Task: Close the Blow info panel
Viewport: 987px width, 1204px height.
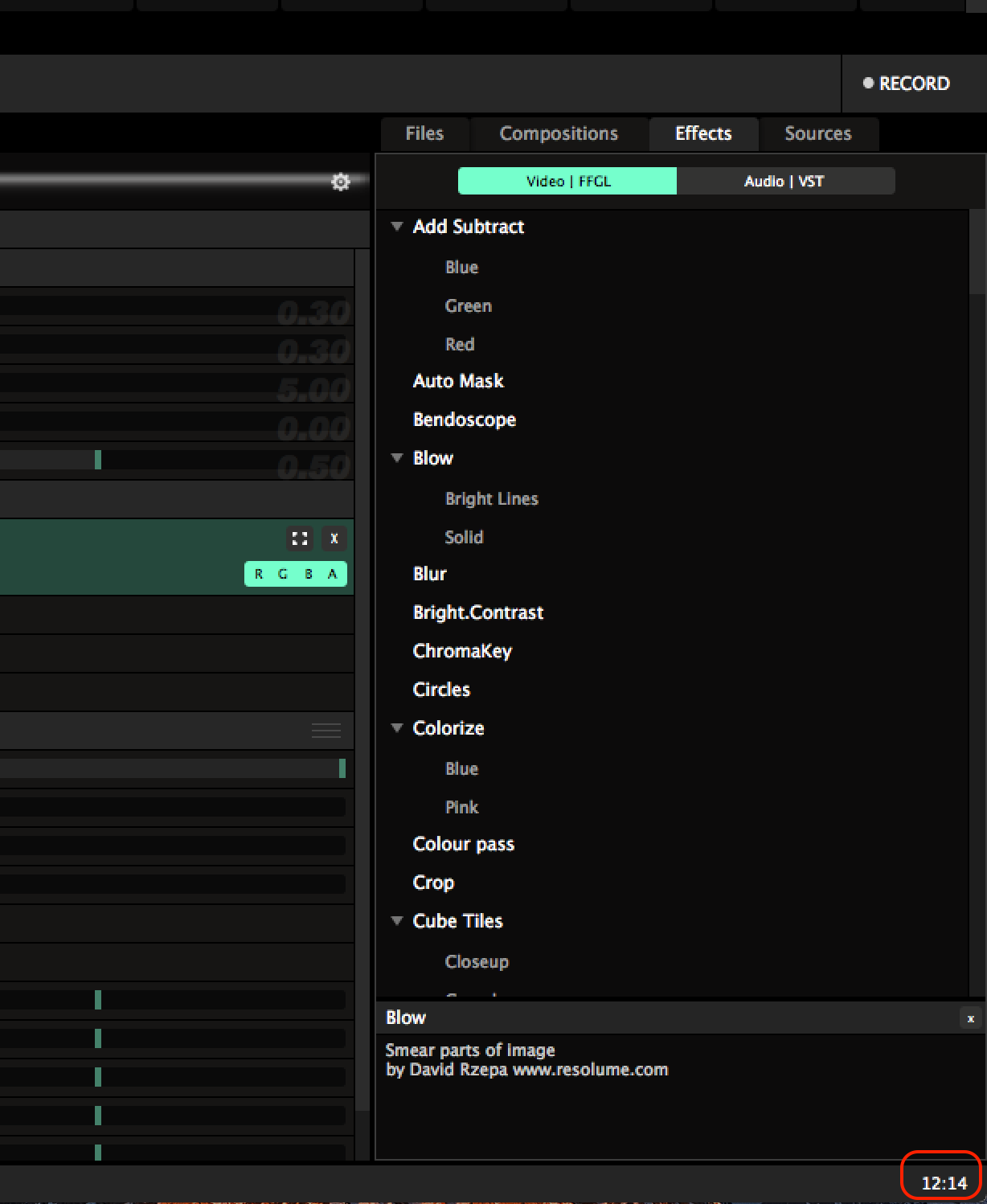Action: click(970, 1018)
